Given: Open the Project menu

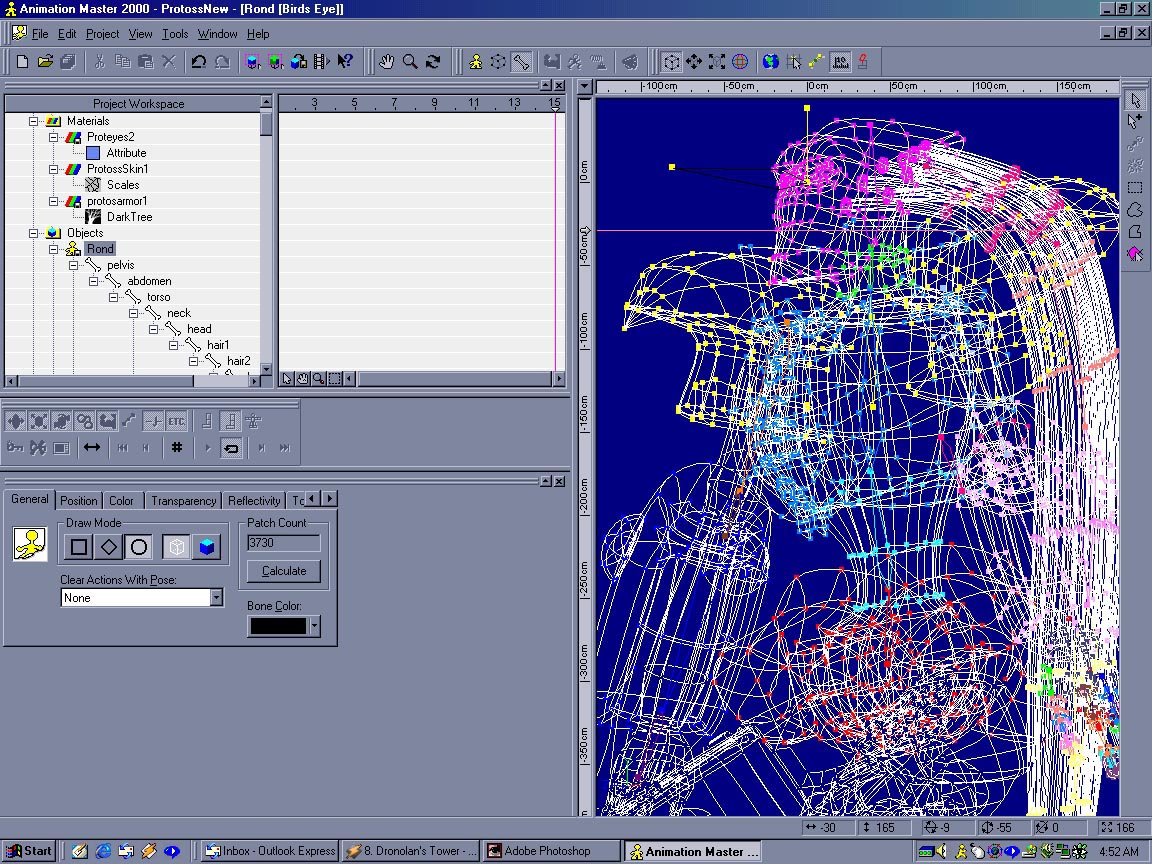Looking at the screenshot, I should click(x=102, y=34).
